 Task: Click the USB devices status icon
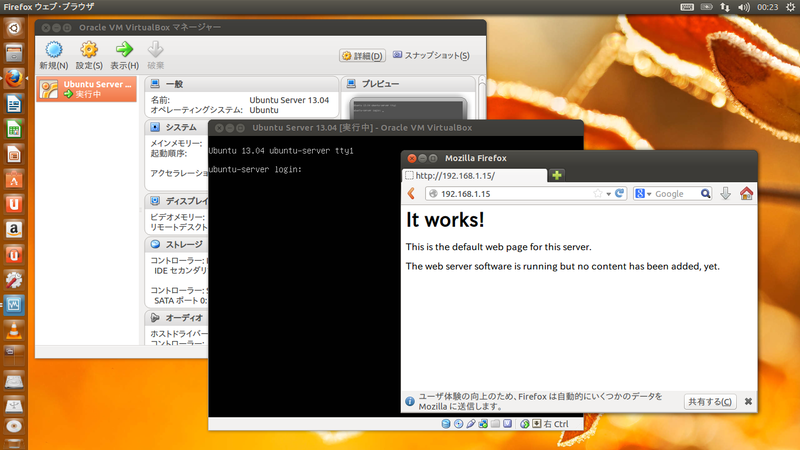tap(470, 424)
